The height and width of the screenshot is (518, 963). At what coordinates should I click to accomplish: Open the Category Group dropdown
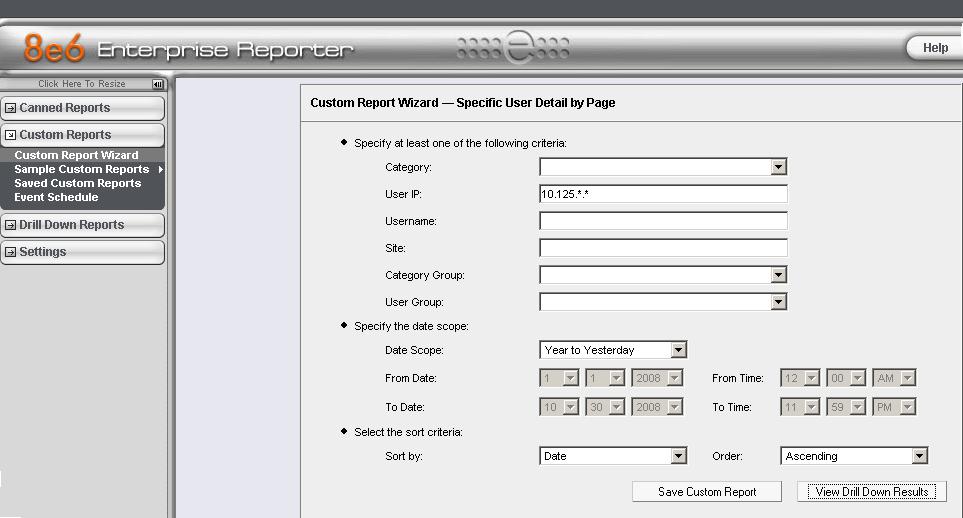click(778, 275)
